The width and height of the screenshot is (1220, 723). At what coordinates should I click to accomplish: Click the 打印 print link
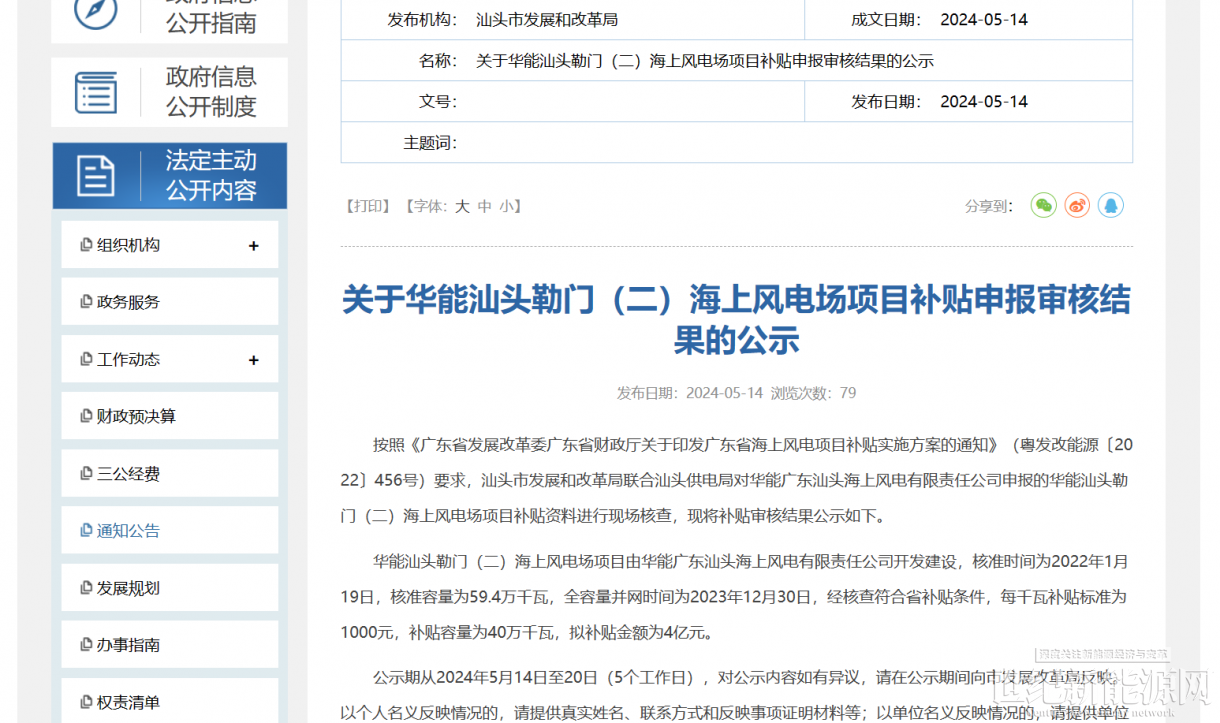coord(367,206)
